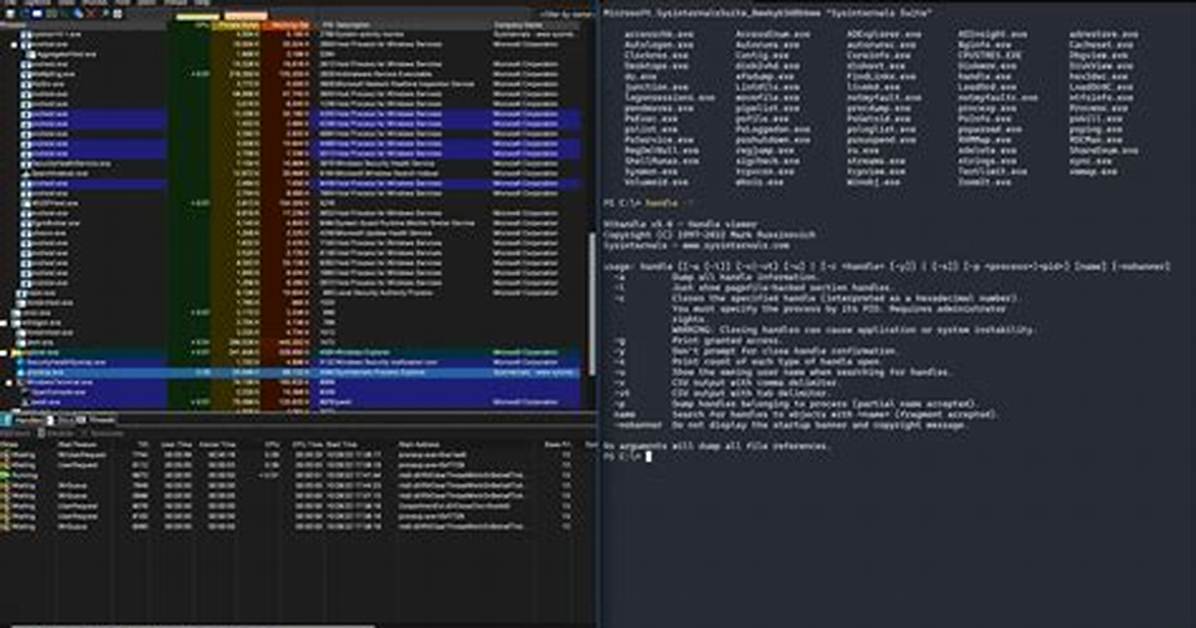The width and height of the screenshot is (1196, 628).
Task: Switch to the Threads tab in lower pane
Action: tap(95, 420)
